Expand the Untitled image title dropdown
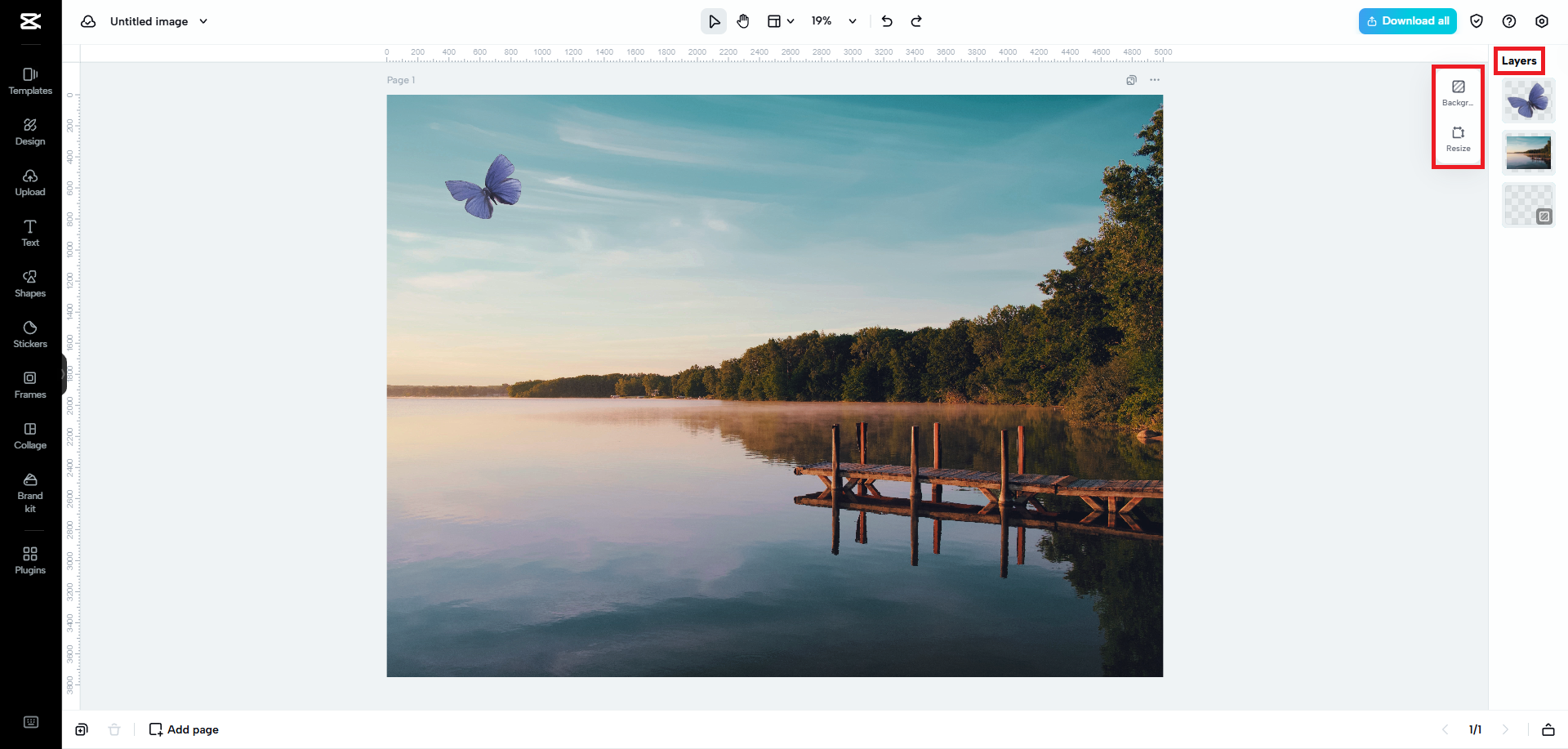The height and width of the screenshot is (749, 1568). tap(203, 21)
